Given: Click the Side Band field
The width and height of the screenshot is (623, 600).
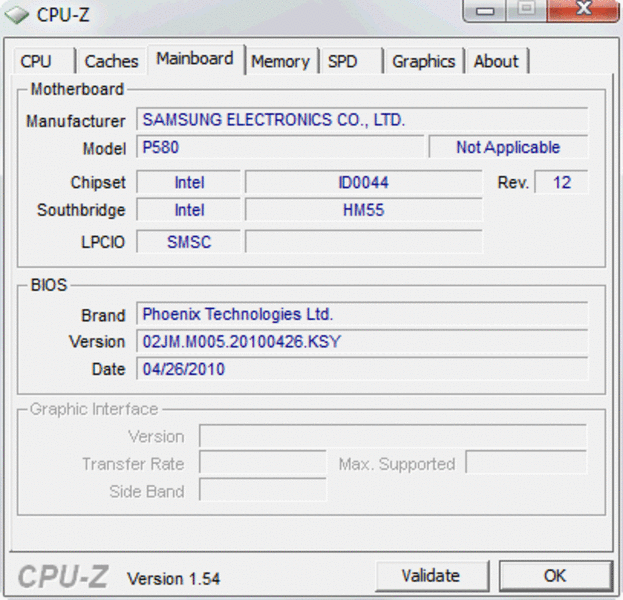Looking at the screenshot, I should tap(263, 490).
